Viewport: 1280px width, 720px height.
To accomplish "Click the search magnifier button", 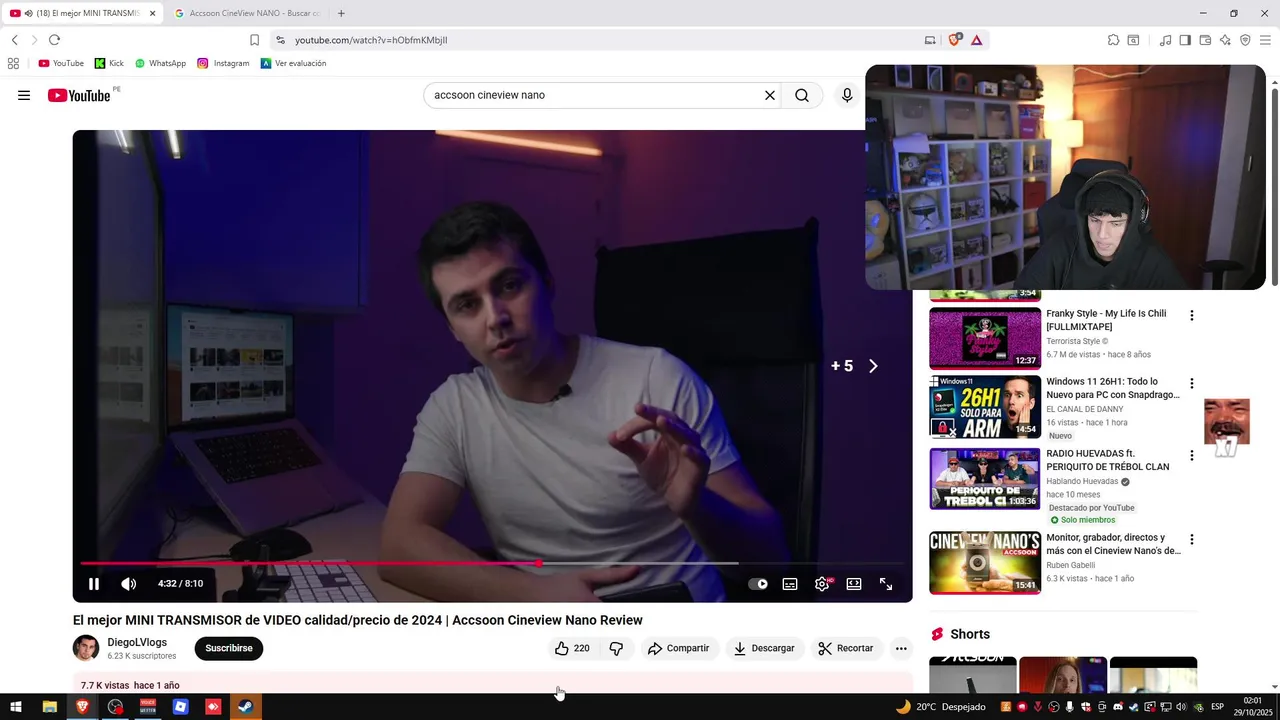I will point(802,95).
